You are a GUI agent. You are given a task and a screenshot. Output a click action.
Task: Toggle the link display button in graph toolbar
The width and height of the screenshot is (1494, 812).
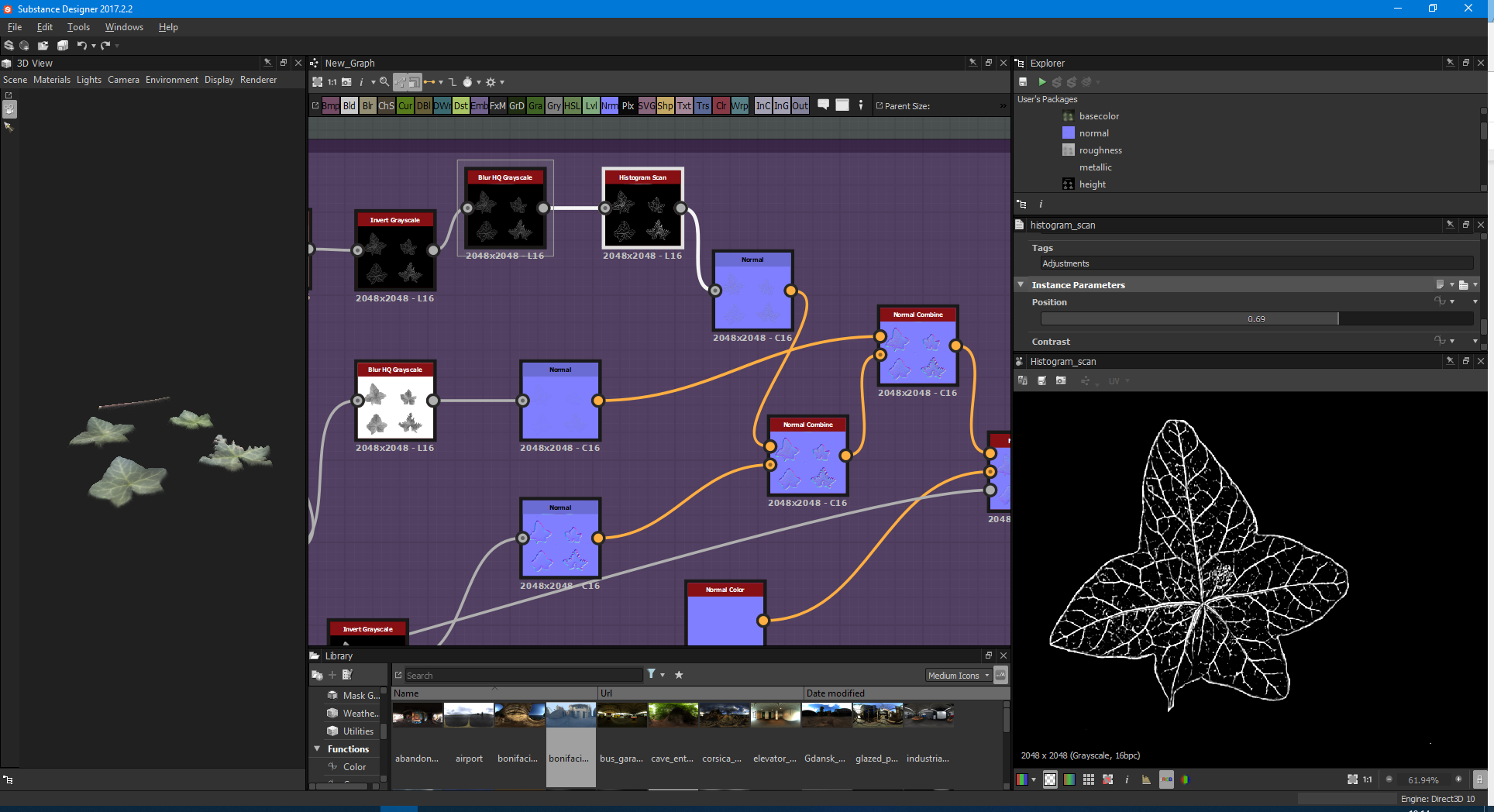(401, 81)
